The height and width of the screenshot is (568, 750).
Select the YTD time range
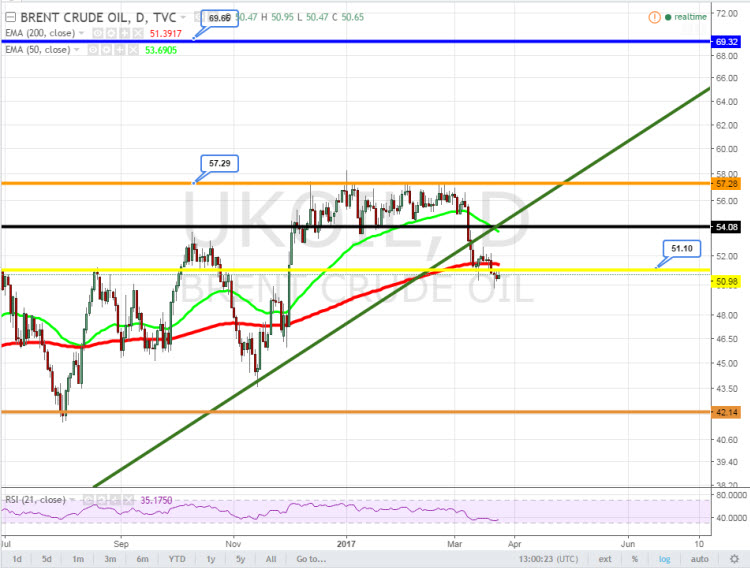pos(177,559)
